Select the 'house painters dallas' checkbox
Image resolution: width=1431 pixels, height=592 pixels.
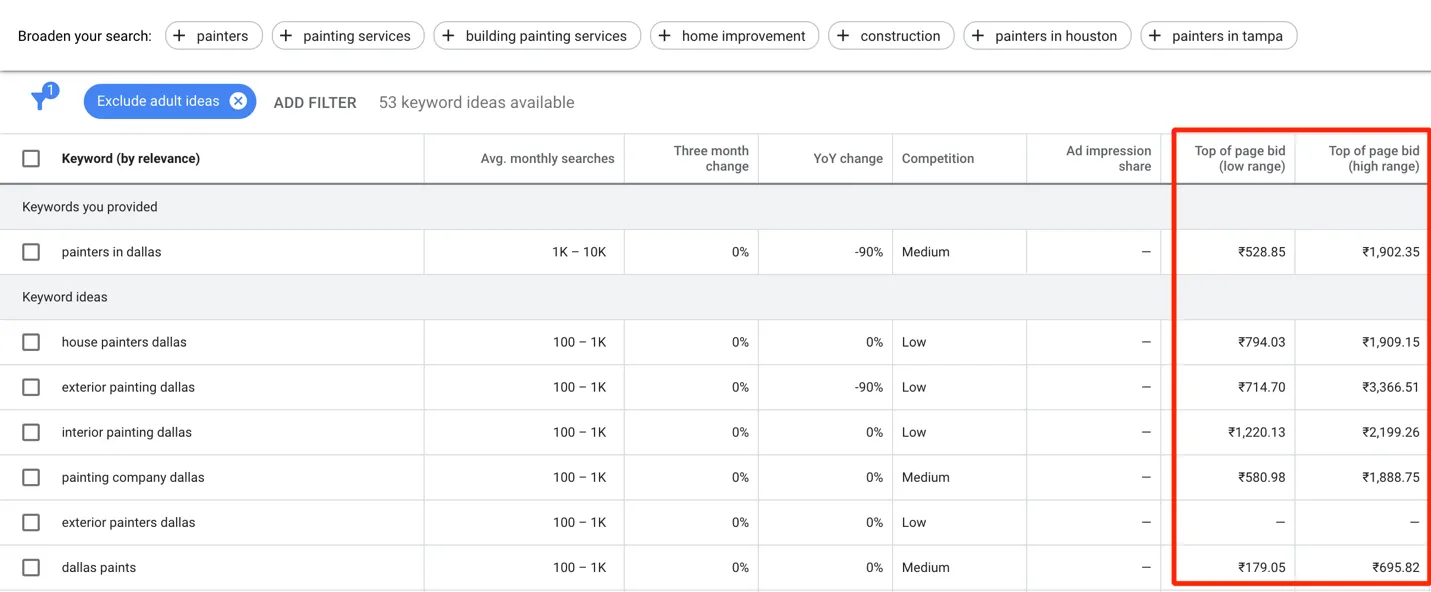(x=31, y=342)
